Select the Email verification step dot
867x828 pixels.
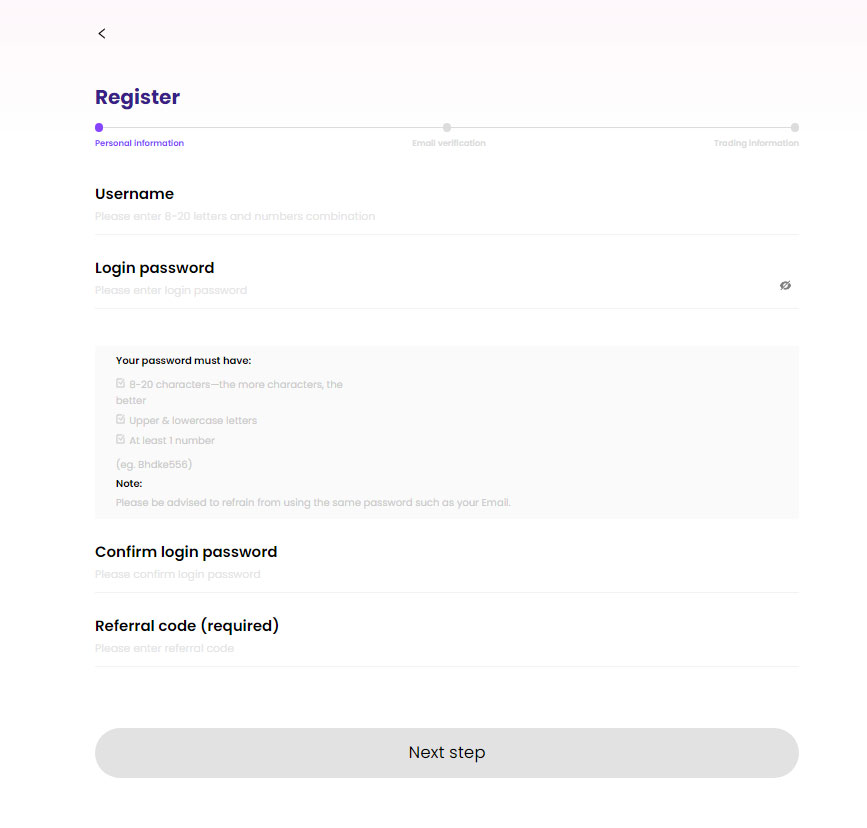coord(447,128)
